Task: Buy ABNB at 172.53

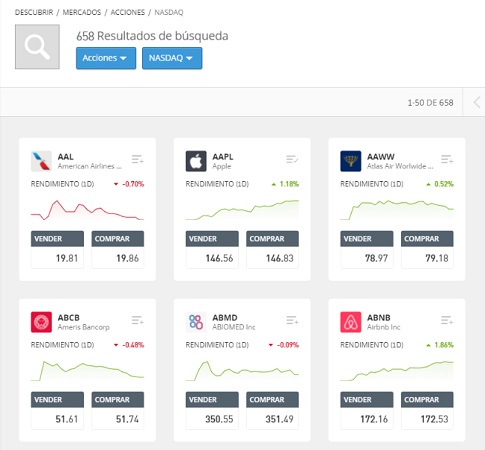Action: coord(427,410)
